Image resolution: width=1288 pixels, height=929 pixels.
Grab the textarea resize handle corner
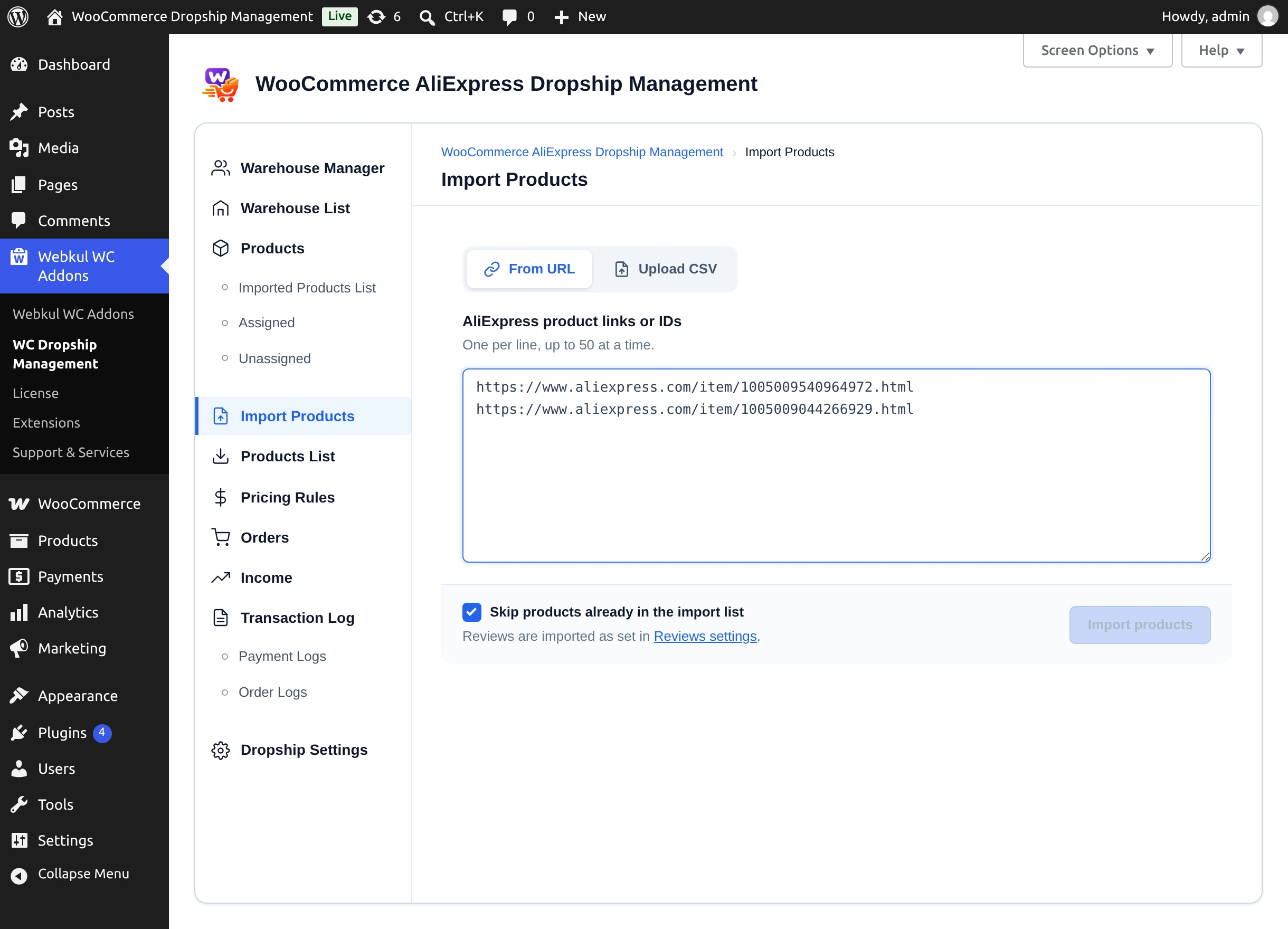point(1205,557)
